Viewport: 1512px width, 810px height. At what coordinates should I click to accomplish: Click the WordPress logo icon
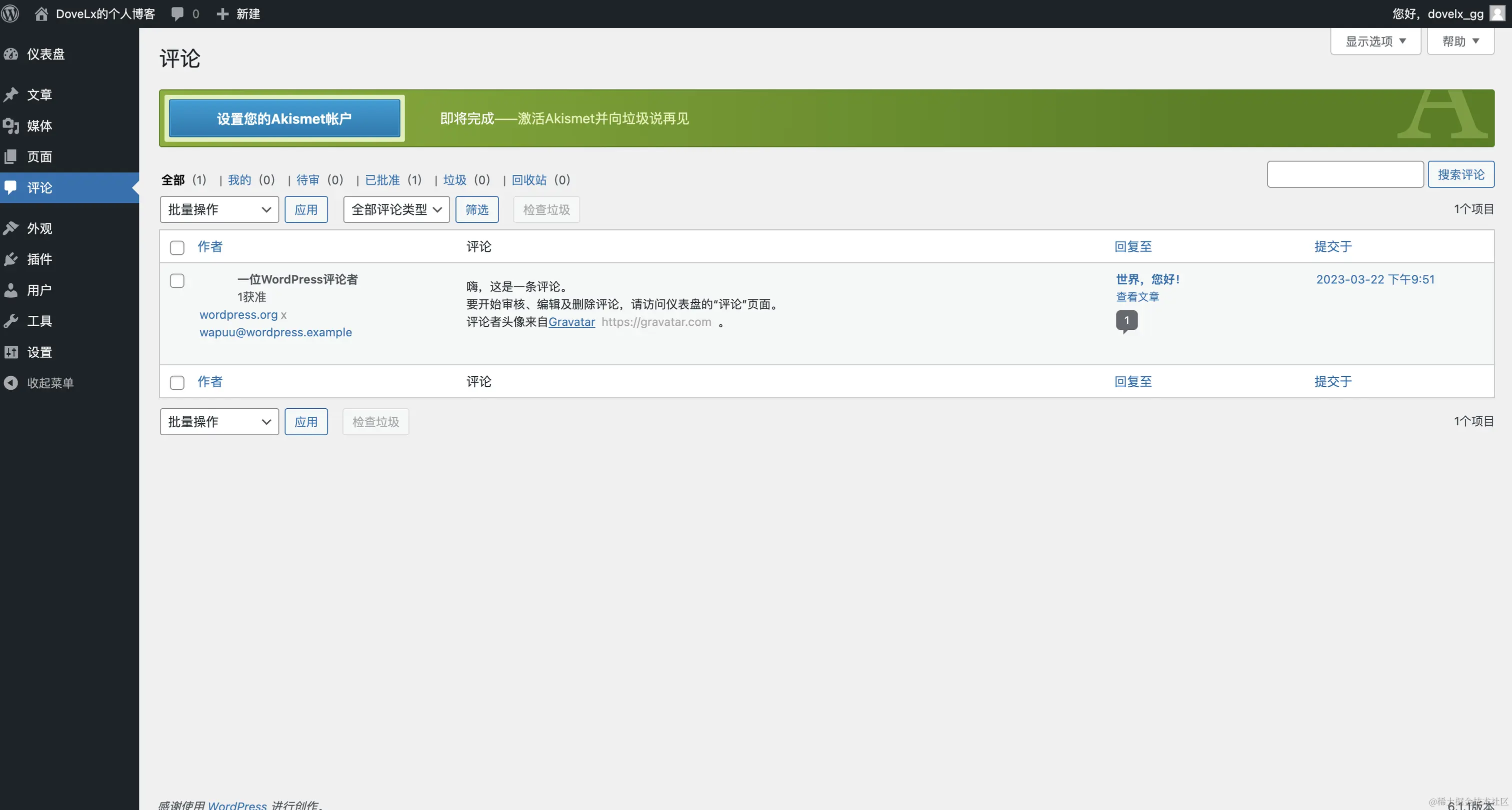pos(10,13)
